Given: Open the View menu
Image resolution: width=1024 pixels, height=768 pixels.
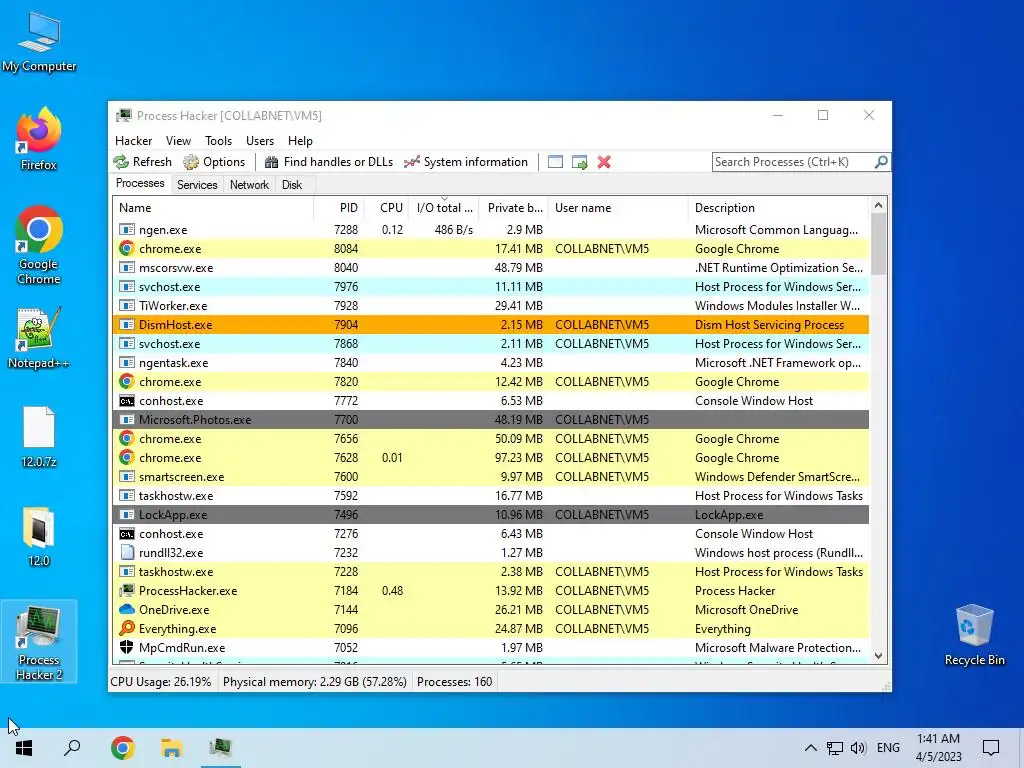Looking at the screenshot, I should click(178, 140).
